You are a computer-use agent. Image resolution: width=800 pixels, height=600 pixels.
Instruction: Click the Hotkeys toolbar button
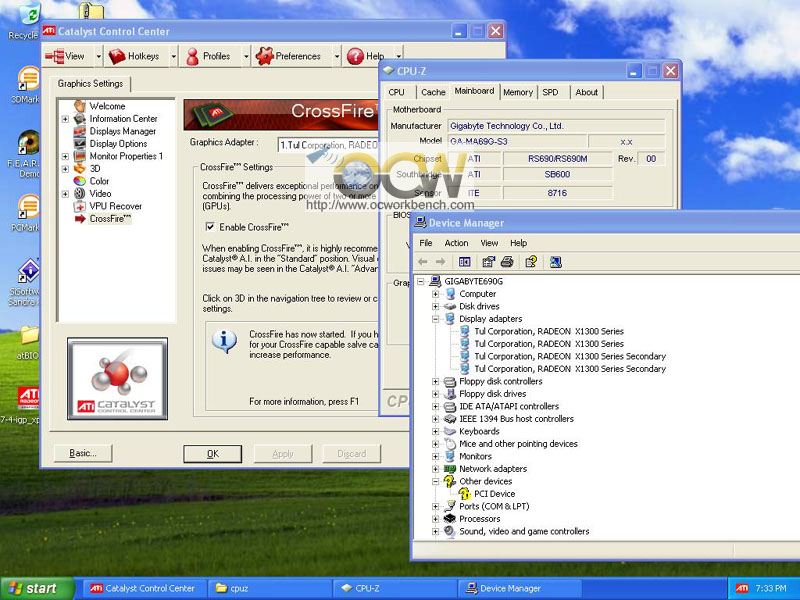(x=137, y=56)
